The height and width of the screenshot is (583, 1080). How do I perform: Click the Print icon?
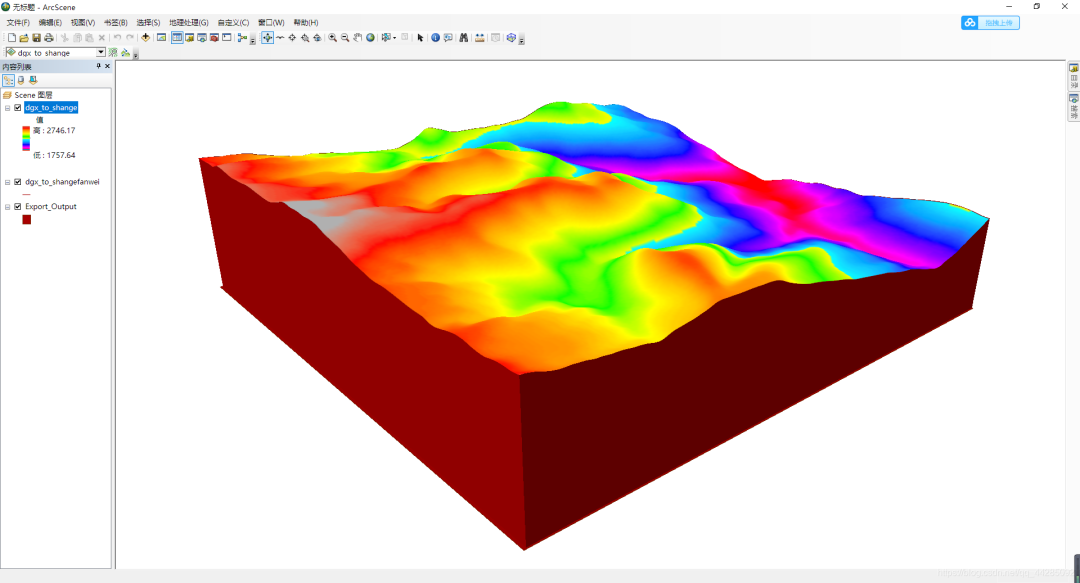point(48,38)
